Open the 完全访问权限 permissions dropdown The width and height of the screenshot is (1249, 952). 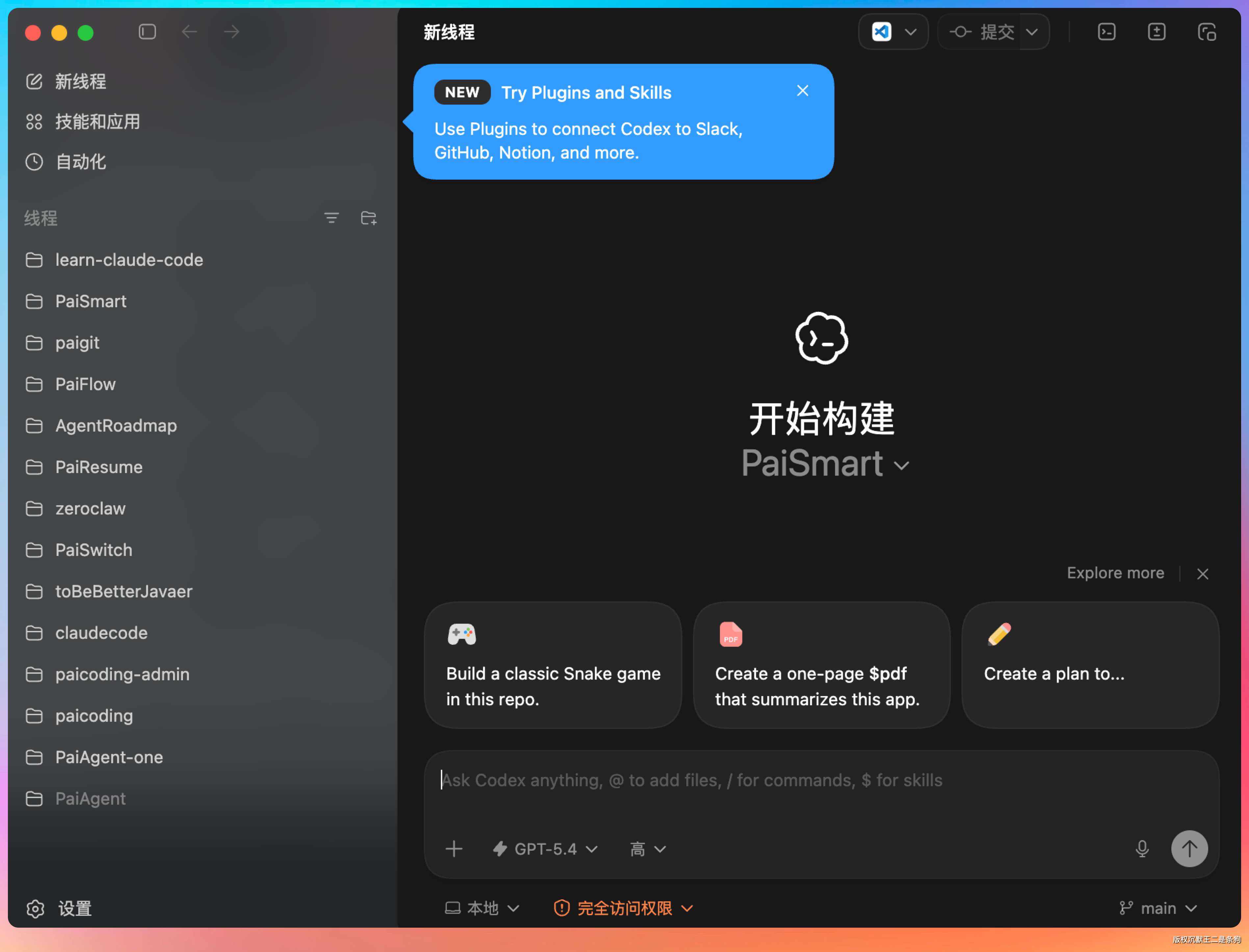click(624, 908)
